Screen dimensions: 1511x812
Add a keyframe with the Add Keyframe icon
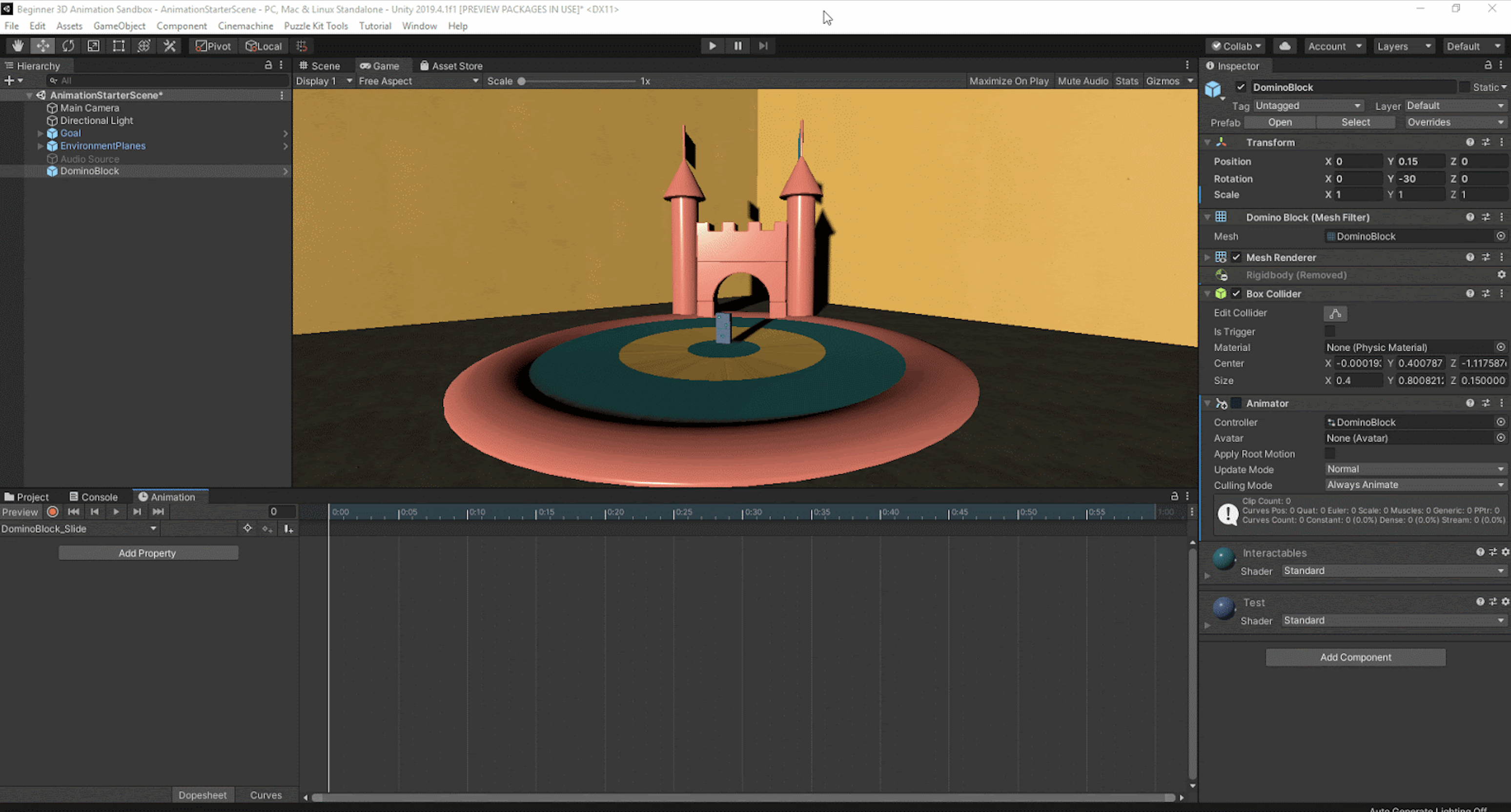(267, 528)
